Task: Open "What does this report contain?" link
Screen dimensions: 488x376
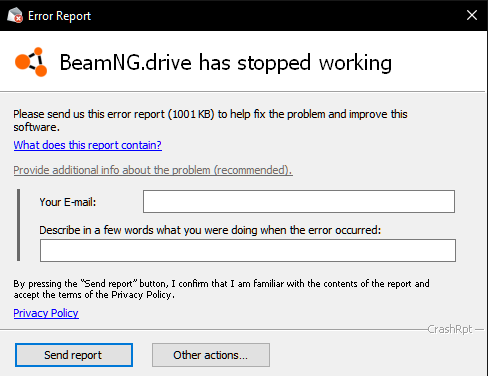Action: point(88,145)
